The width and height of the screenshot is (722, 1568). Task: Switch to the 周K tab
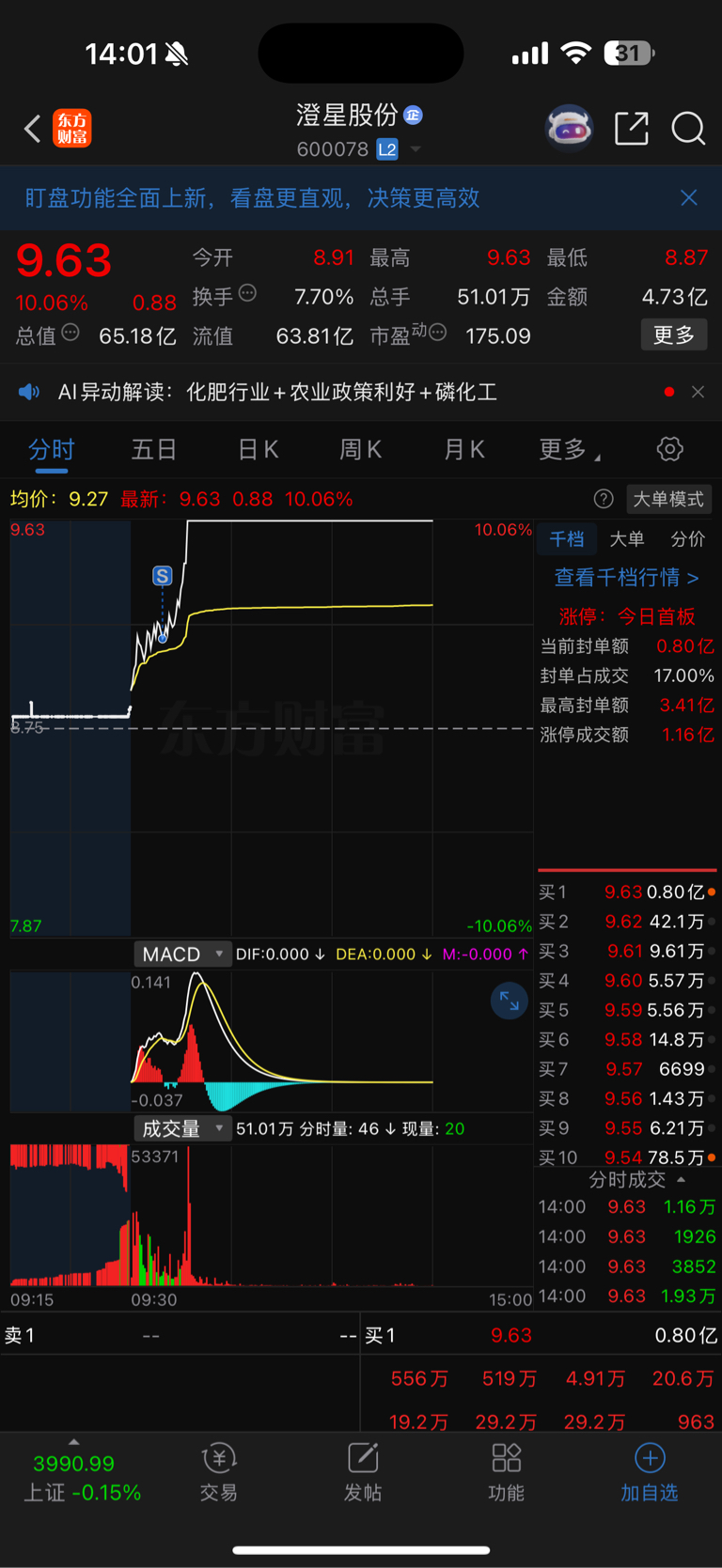point(361,450)
